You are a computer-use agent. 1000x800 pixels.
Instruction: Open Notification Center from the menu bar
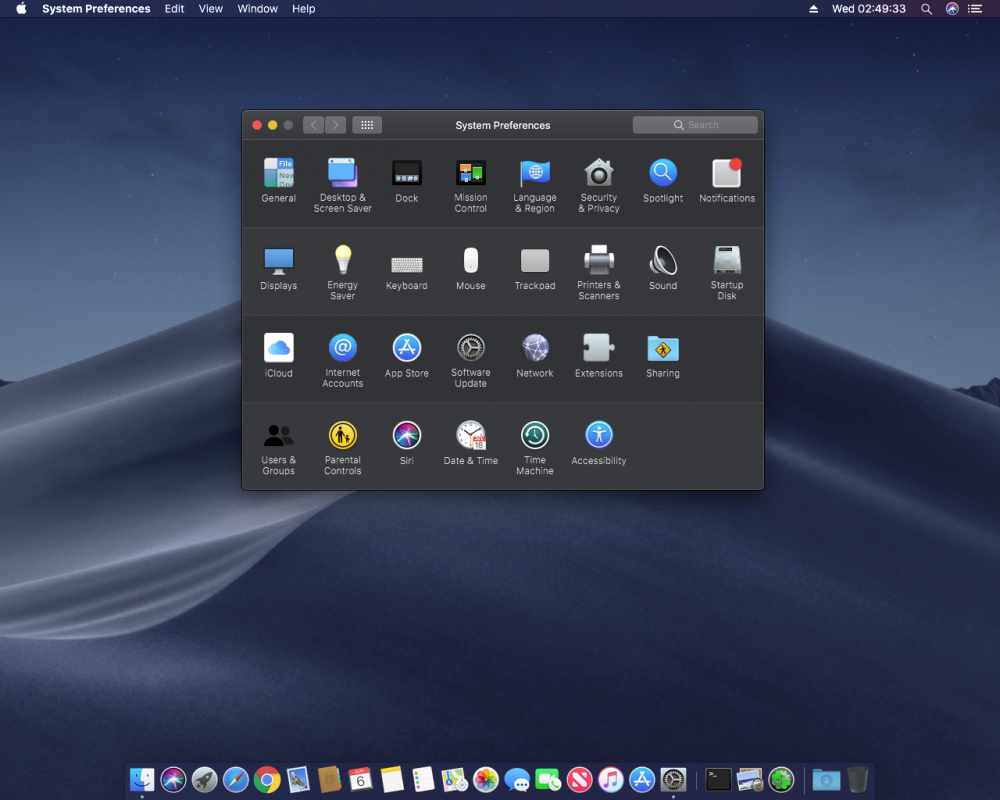pyautogui.click(x=975, y=9)
